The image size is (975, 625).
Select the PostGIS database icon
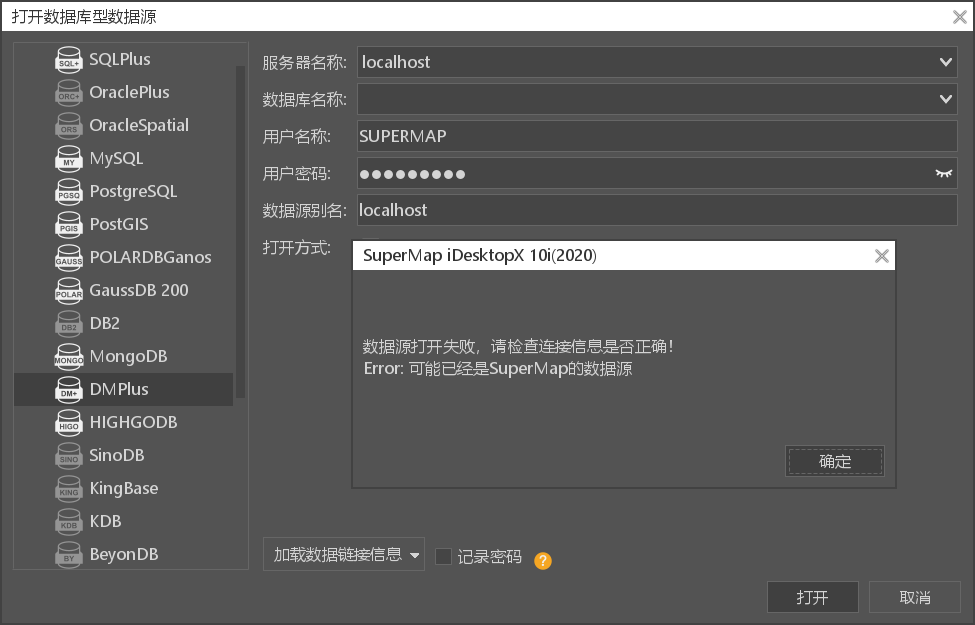68,225
